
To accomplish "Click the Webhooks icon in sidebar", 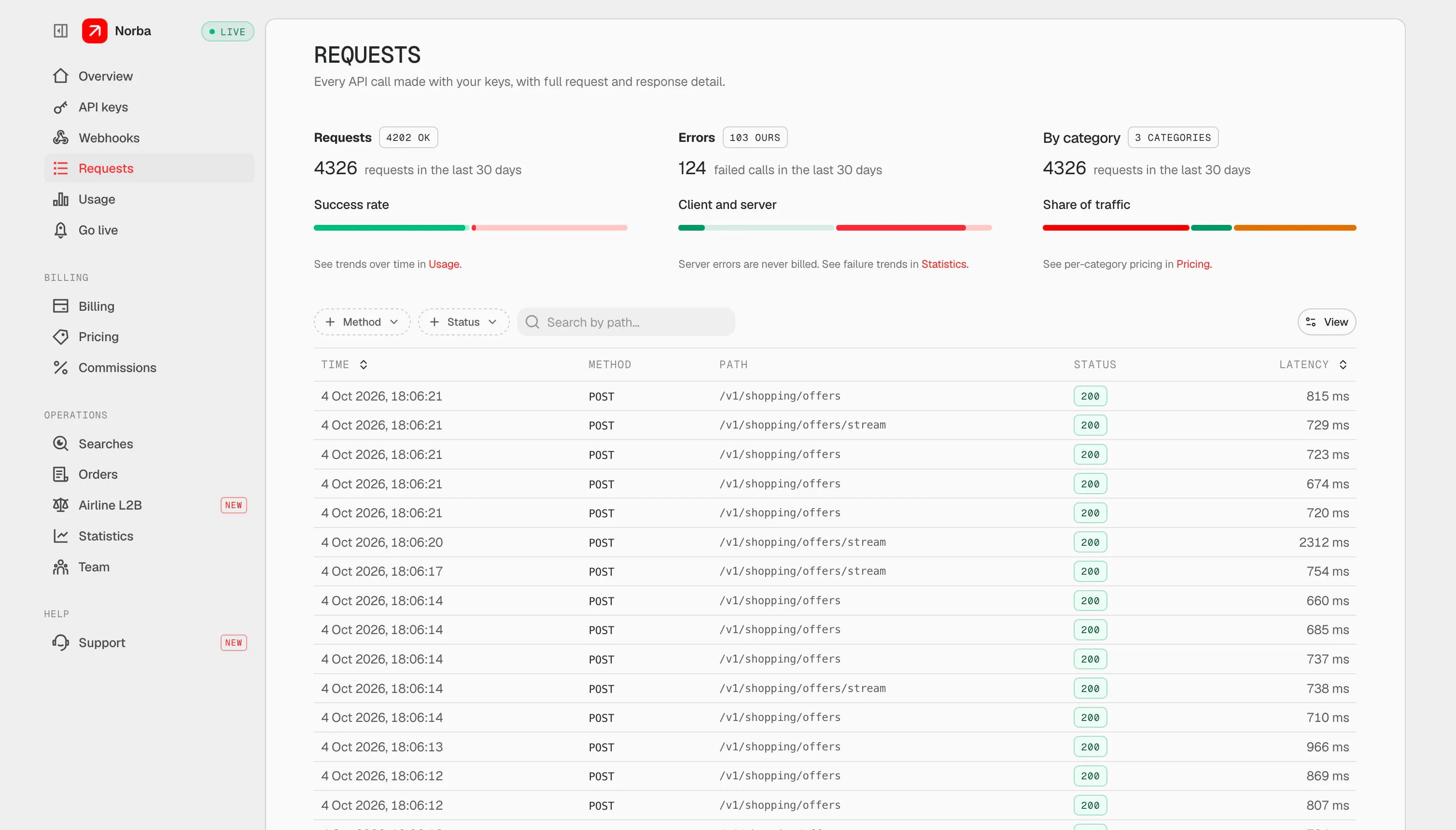I will 60,138.
